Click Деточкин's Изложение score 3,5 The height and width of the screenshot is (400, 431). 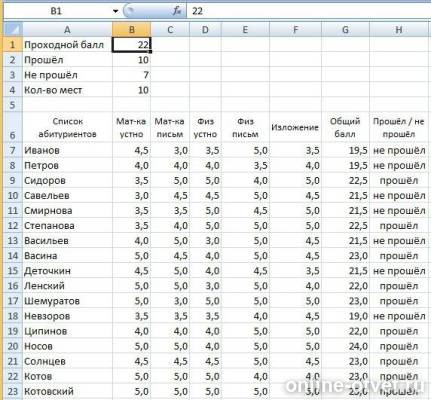[295, 271]
